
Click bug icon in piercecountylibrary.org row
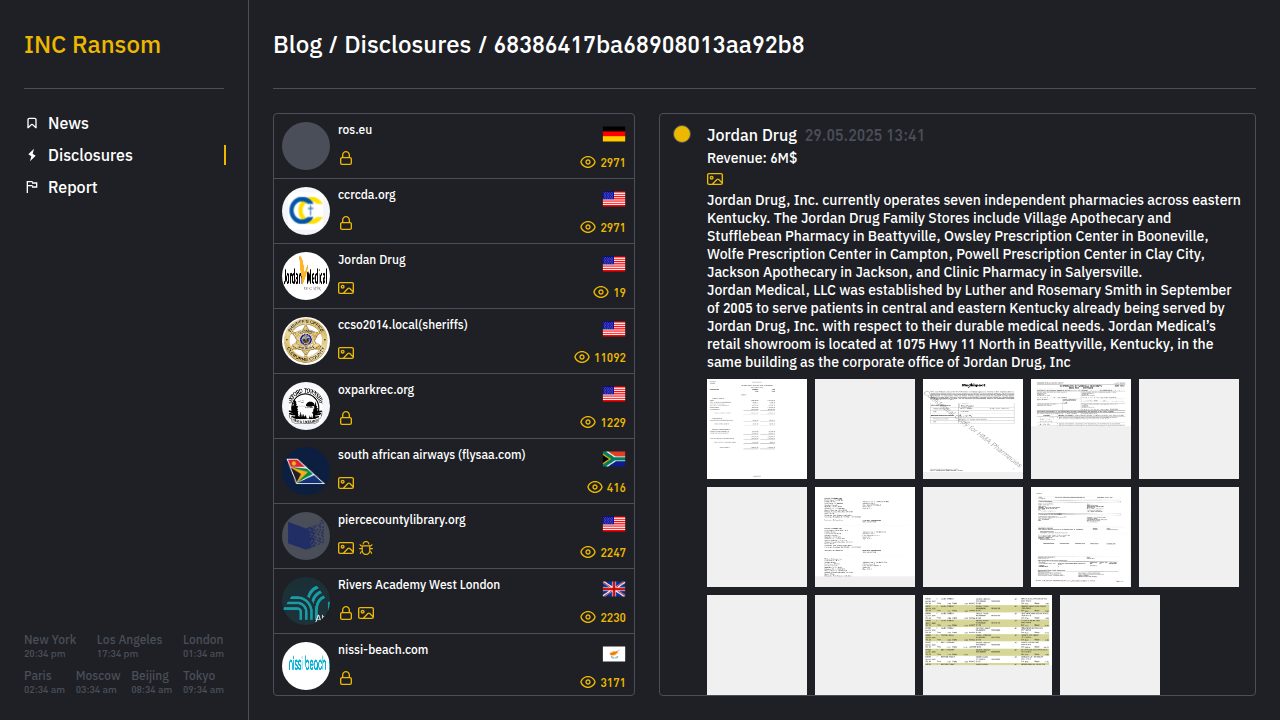click(366, 548)
